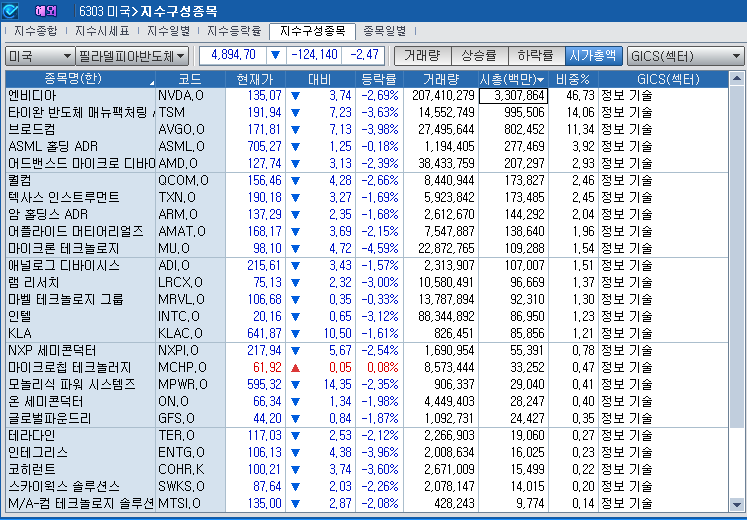Switch to the 지수시세표 tab
The image size is (747, 520).
[102, 31]
